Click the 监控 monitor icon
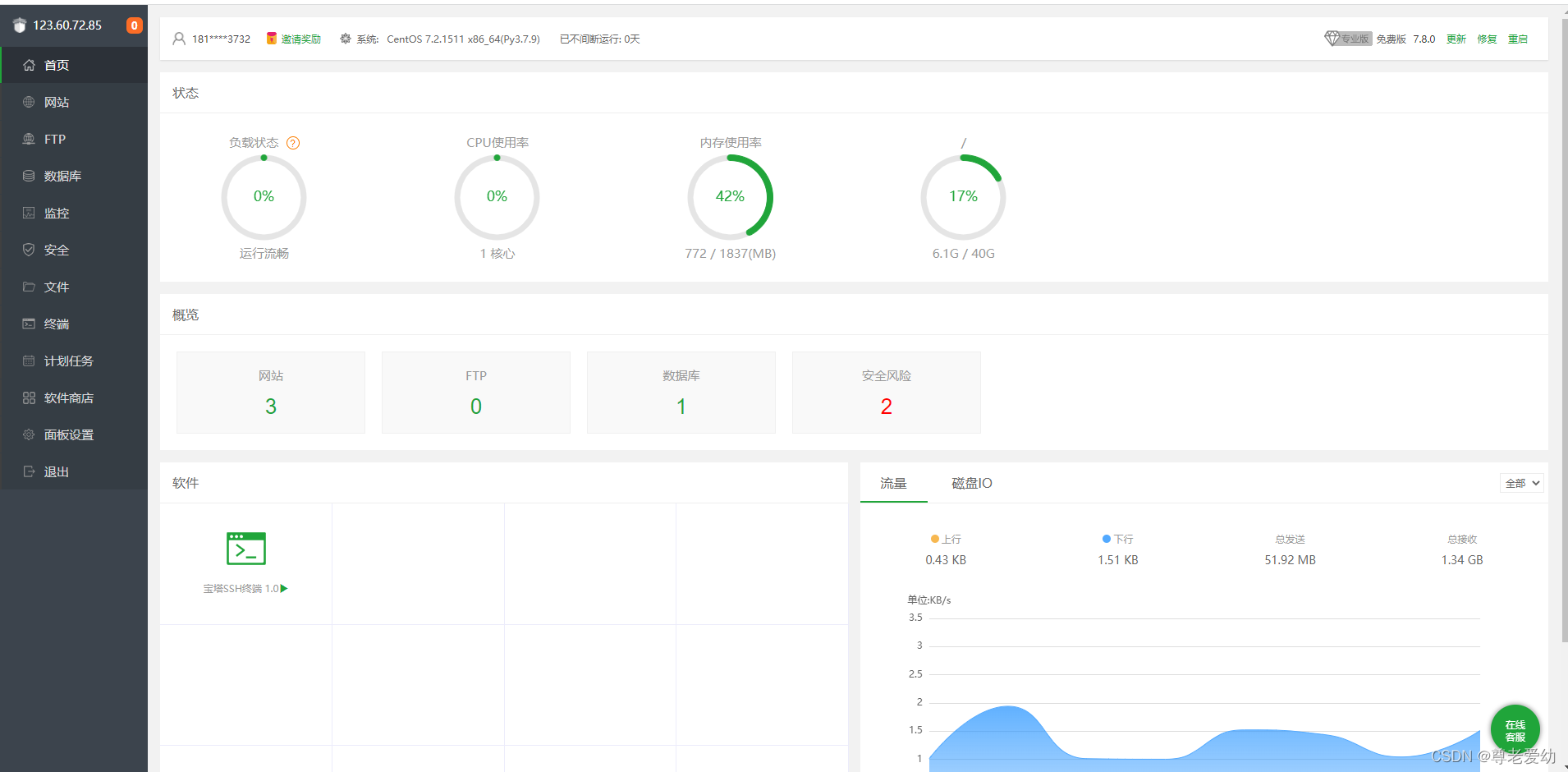The width and height of the screenshot is (1568, 772). click(29, 213)
